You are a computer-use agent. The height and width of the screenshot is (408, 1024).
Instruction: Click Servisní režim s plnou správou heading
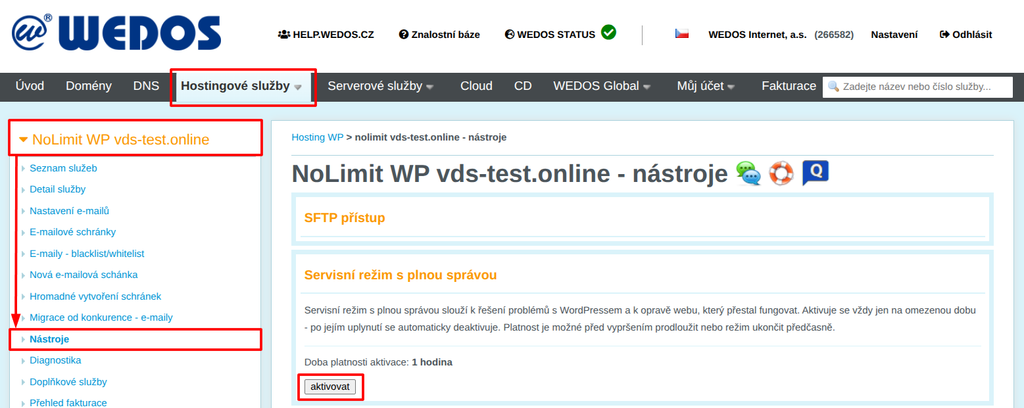pyautogui.click(x=400, y=275)
